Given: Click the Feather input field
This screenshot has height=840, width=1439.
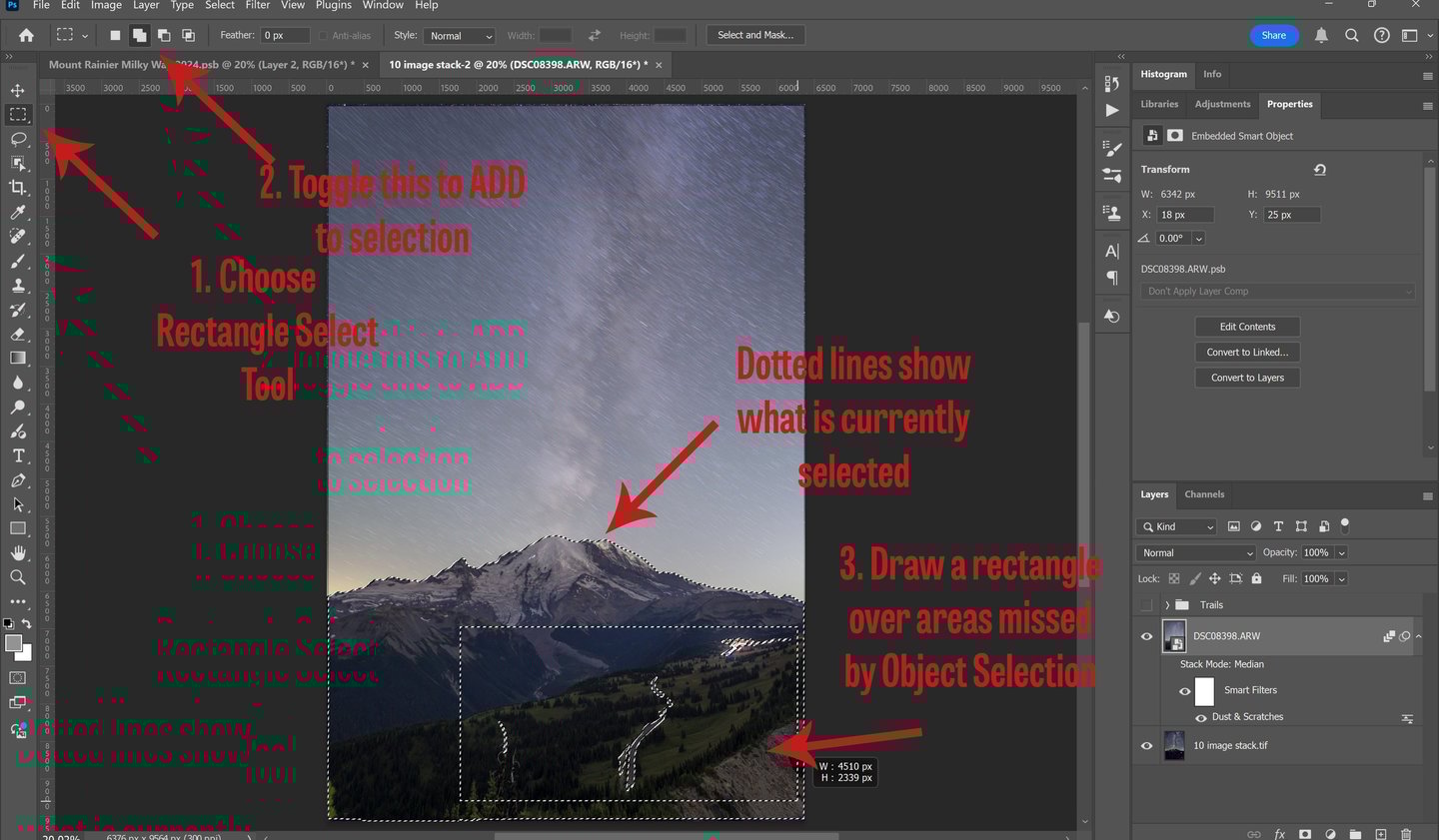Looking at the screenshot, I should [286, 35].
